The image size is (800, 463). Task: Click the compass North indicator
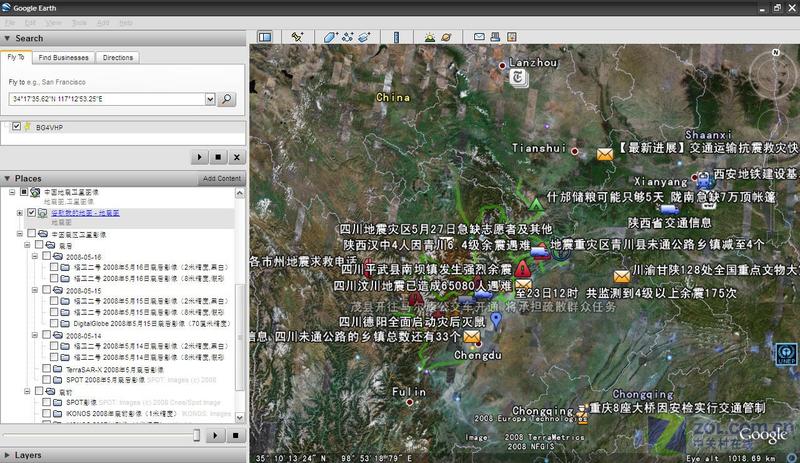(776, 53)
